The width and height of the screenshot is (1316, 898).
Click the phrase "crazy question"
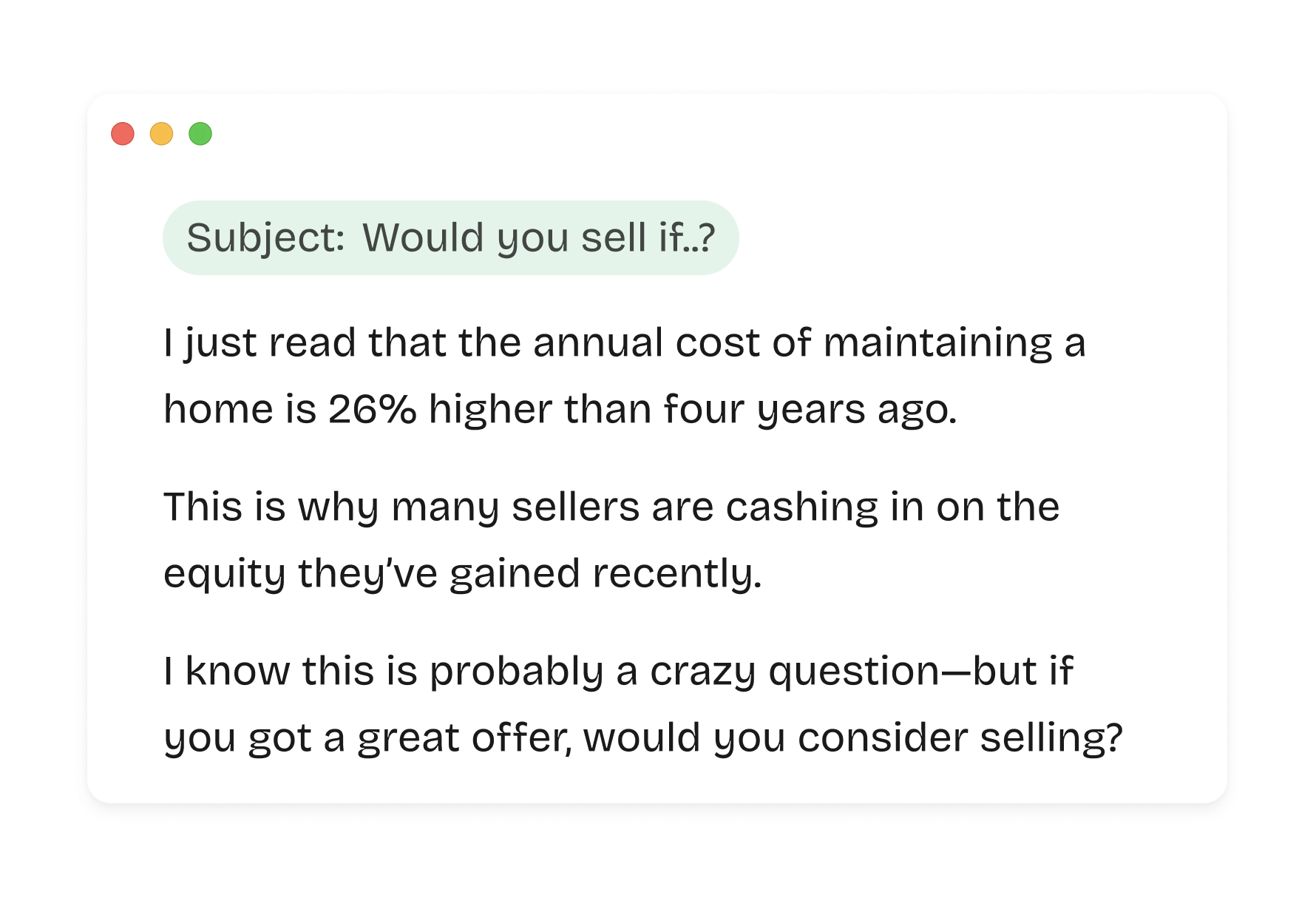[795, 672]
